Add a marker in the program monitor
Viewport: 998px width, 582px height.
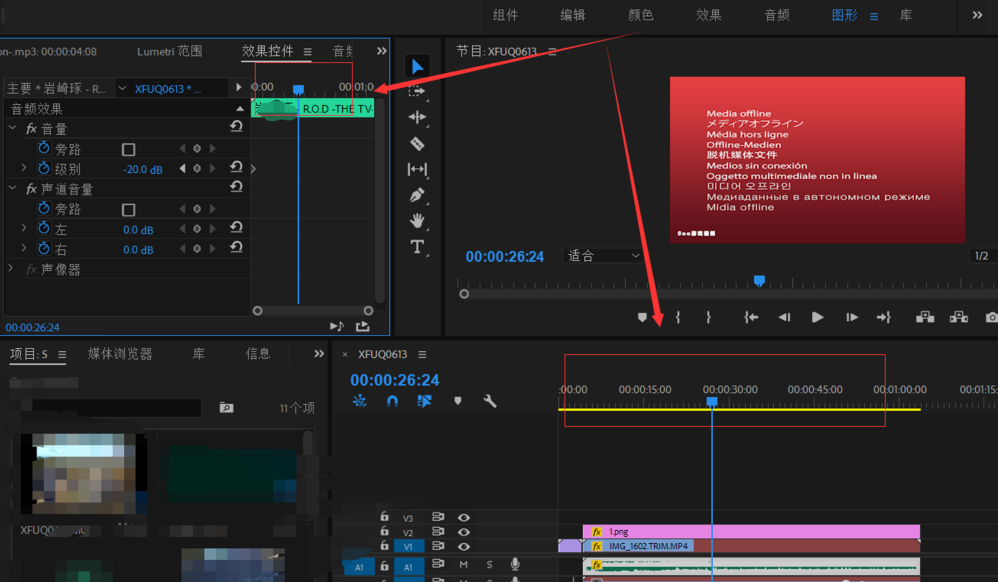(x=643, y=316)
